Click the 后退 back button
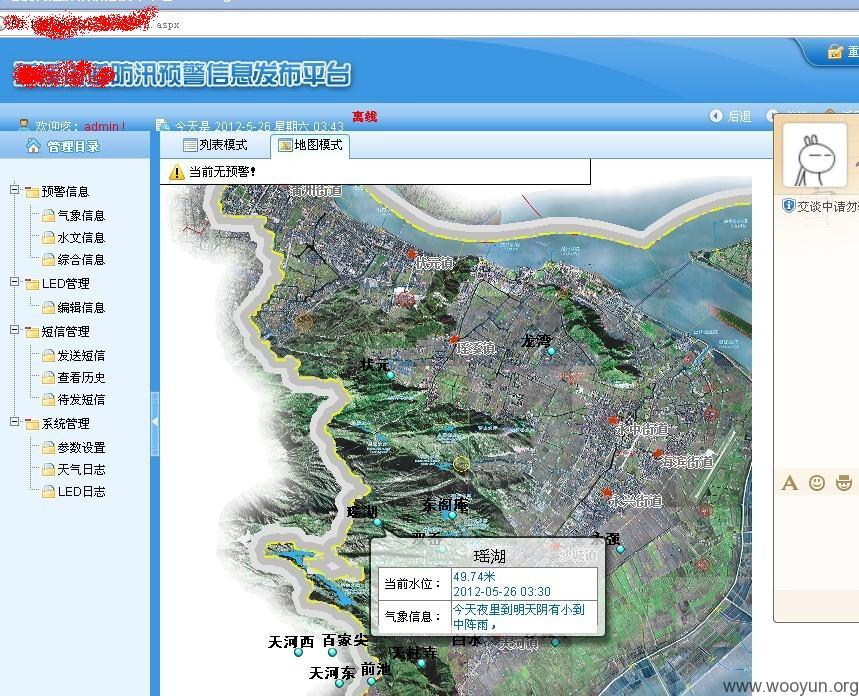Viewport: 859px width, 696px height. click(x=731, y=116)
